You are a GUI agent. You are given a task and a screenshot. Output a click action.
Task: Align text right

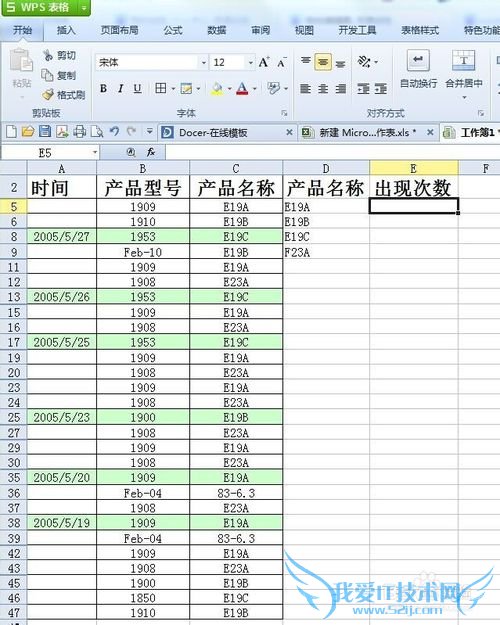(340, 88)
